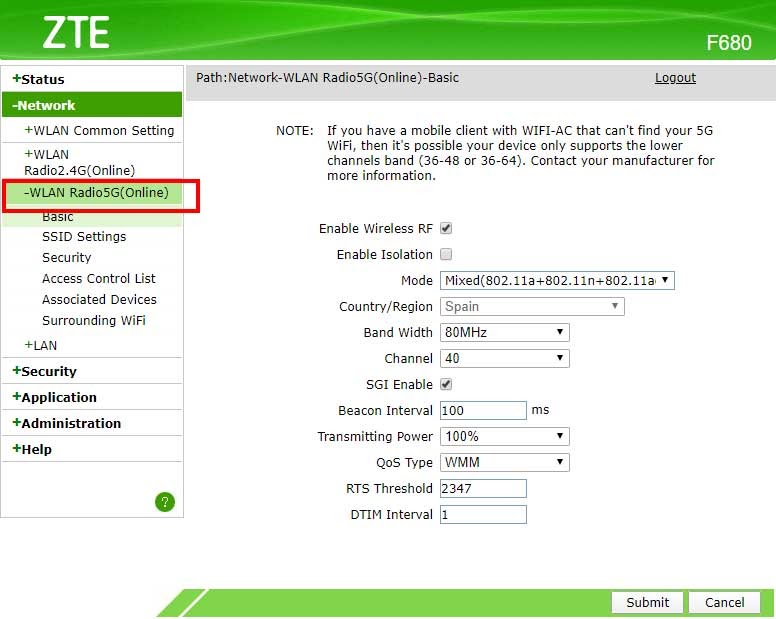The height and width of the screenshot is (619, 776).
Task: Expand WLAN Common Setting
Action: tap(99, 131)
